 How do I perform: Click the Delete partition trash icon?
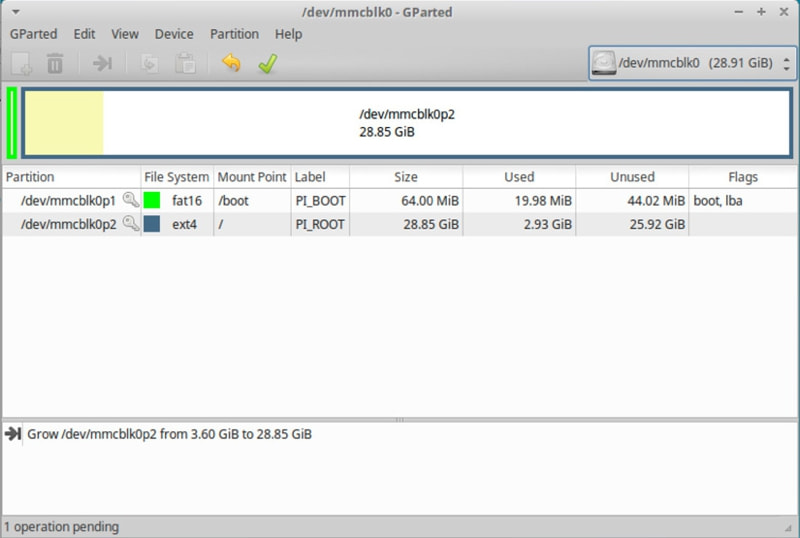[x=55, y=64]
